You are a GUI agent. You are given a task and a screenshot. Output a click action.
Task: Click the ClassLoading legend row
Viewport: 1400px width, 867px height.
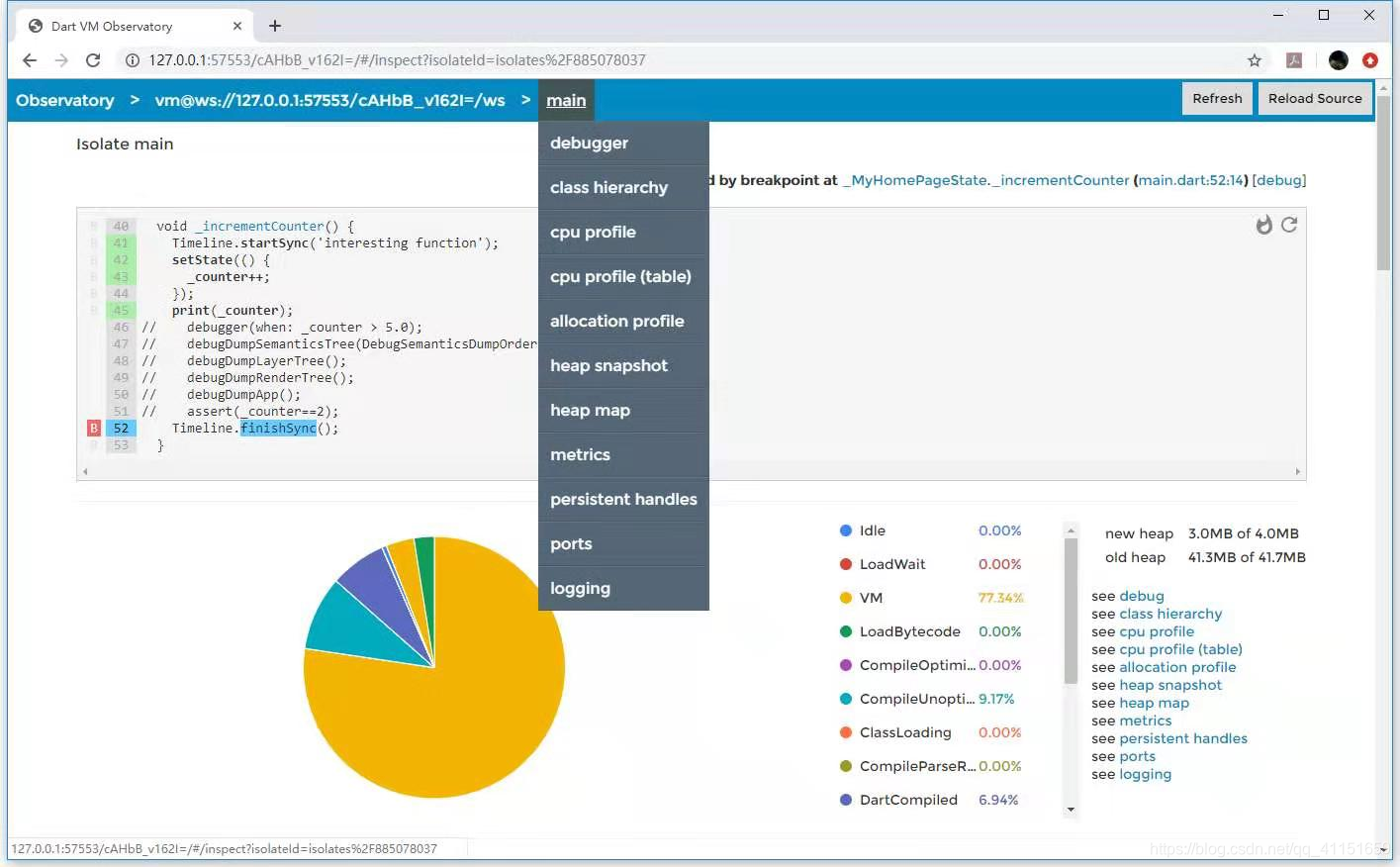(930, 732)
